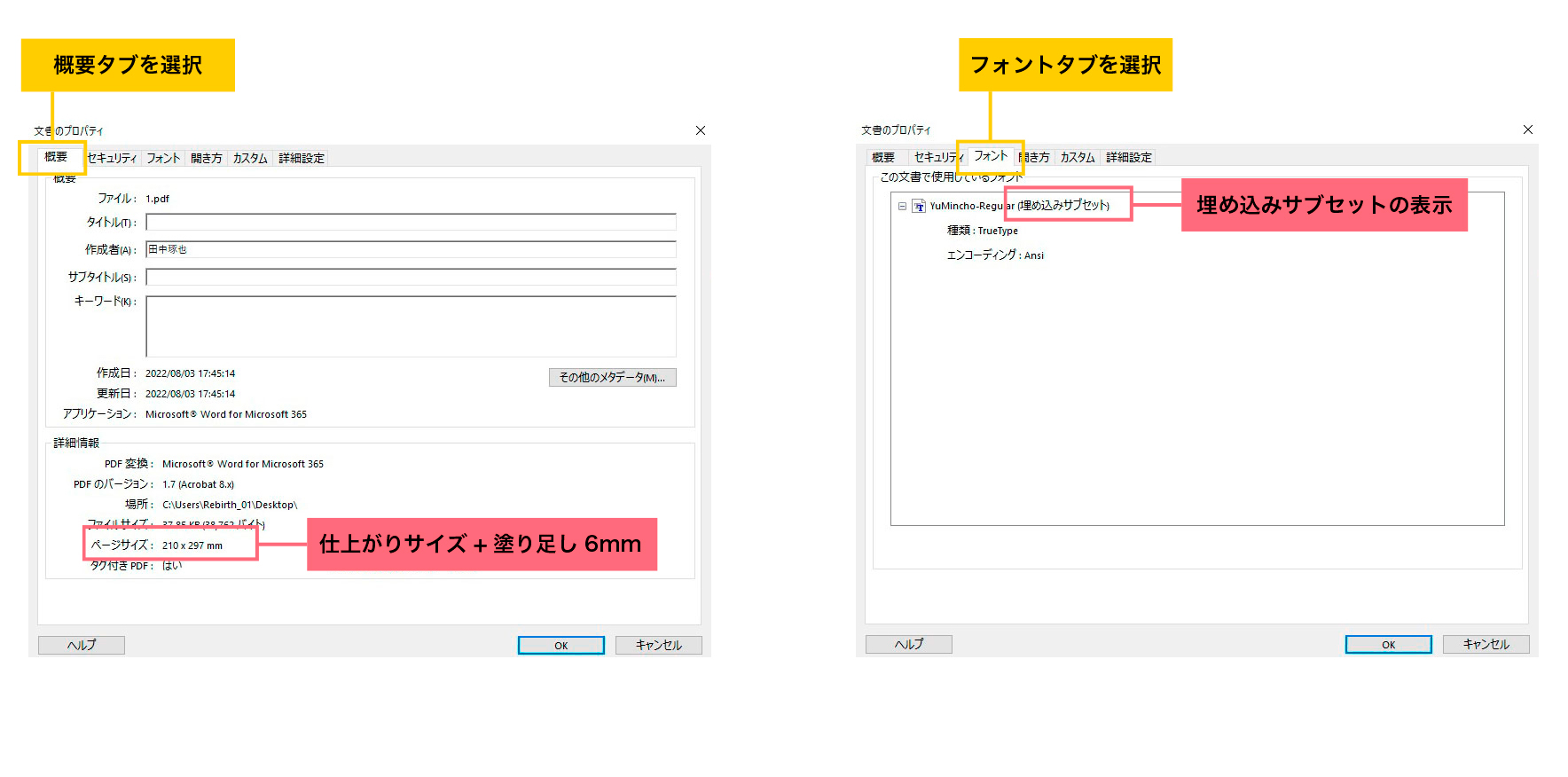
Task: Click PDF 変換 value text
Action: (243, 464)
